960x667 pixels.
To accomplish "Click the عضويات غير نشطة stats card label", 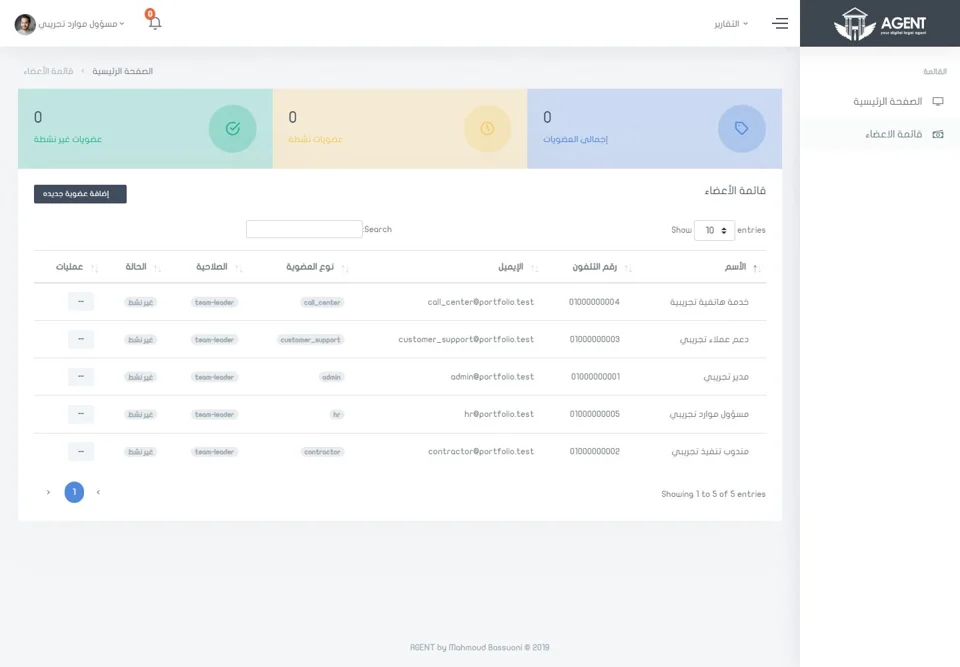I will [x=68, y=139].
